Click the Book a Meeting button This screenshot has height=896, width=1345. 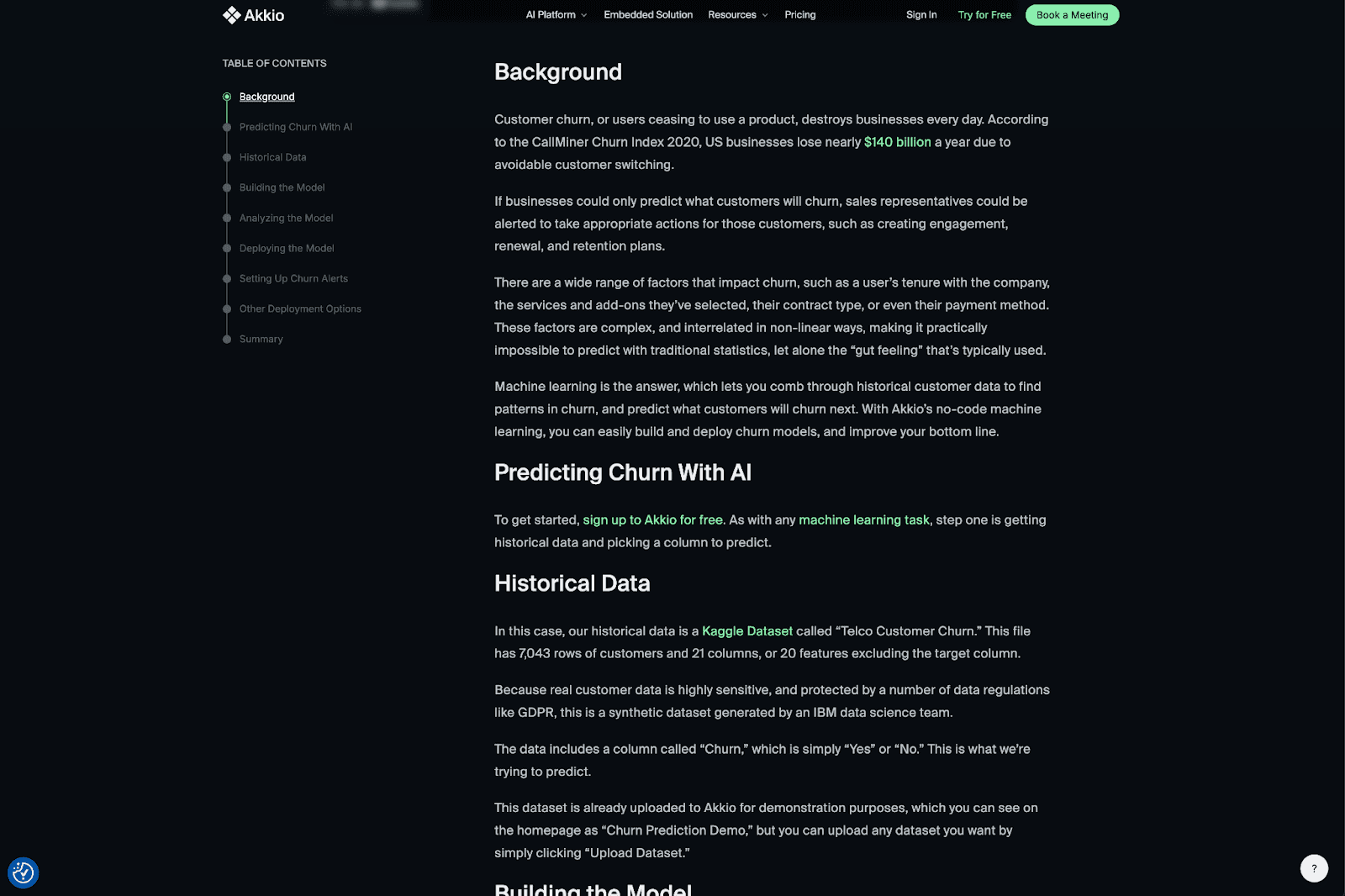(x=1072, y=15)
